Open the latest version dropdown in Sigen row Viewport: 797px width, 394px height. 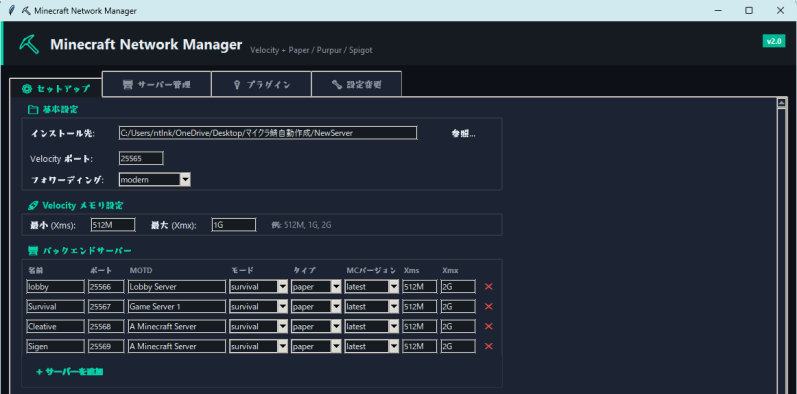[394, 346]
